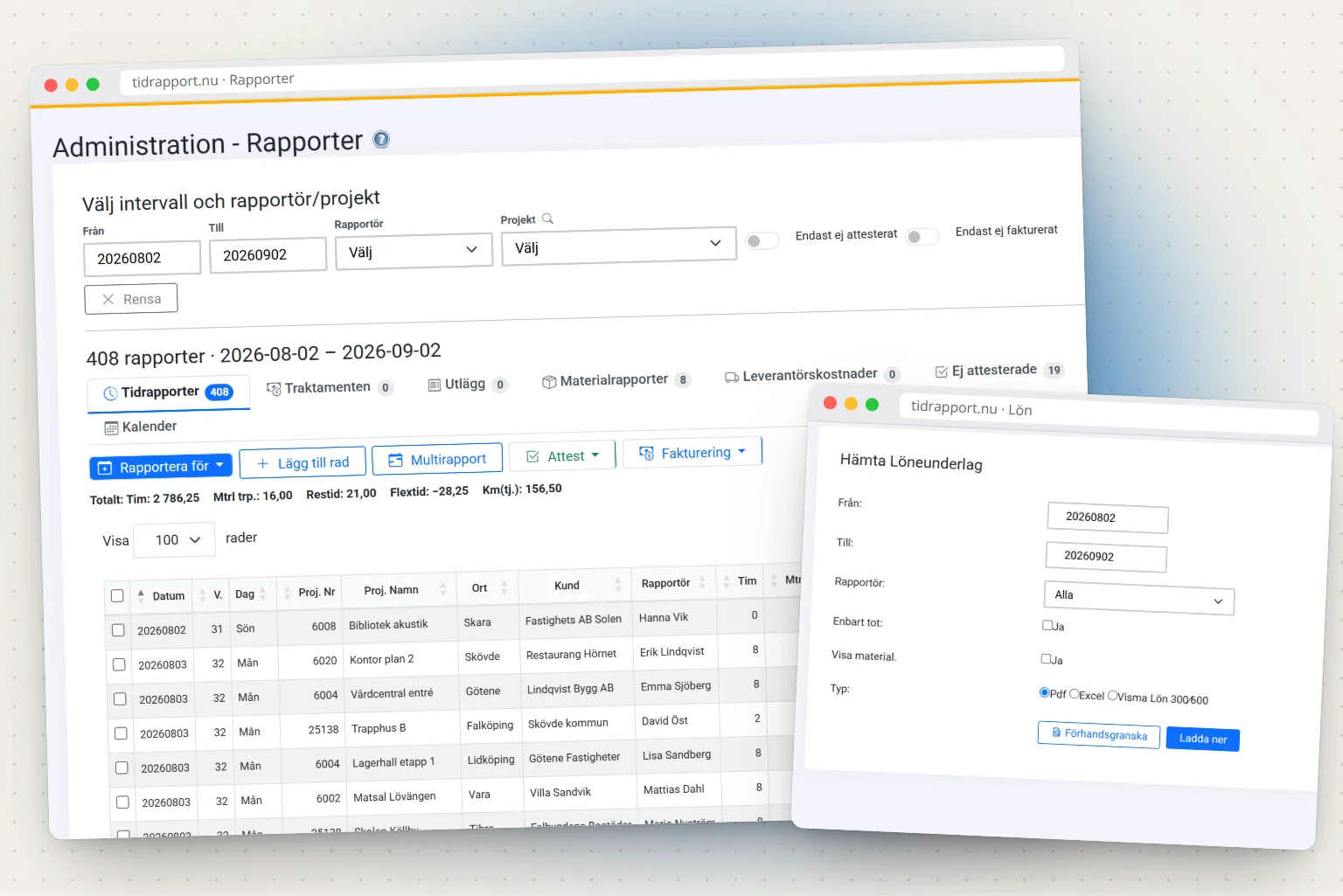This screenshot has height=896, width=1343.
Task: Click the Rensa button
Action: click(131, 298)
